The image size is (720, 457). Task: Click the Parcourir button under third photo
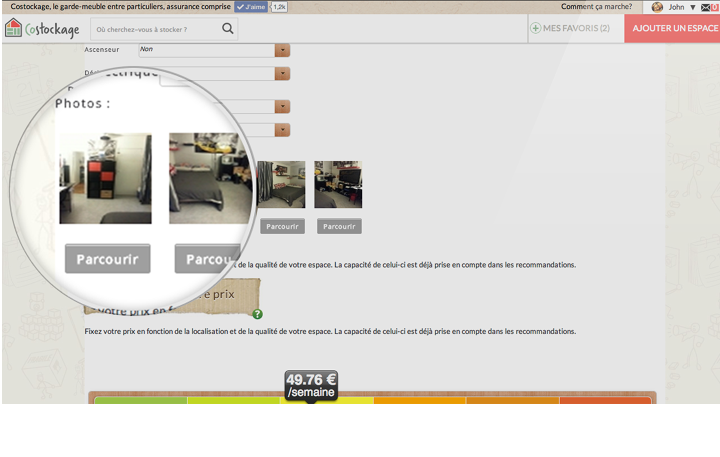(x=282, y=226)
